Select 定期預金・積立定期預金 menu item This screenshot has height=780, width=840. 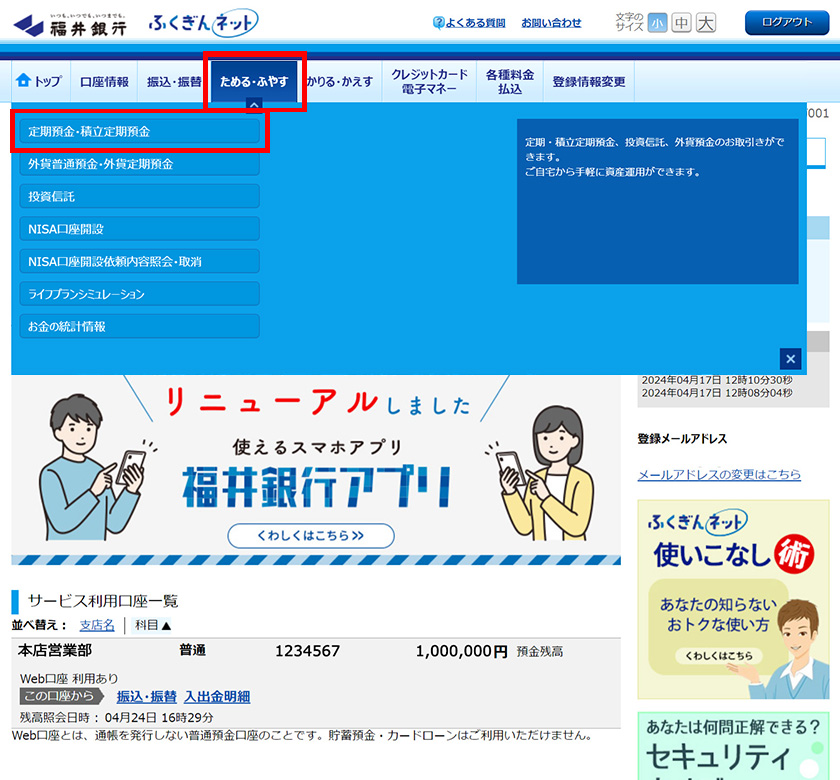point(140,132)
